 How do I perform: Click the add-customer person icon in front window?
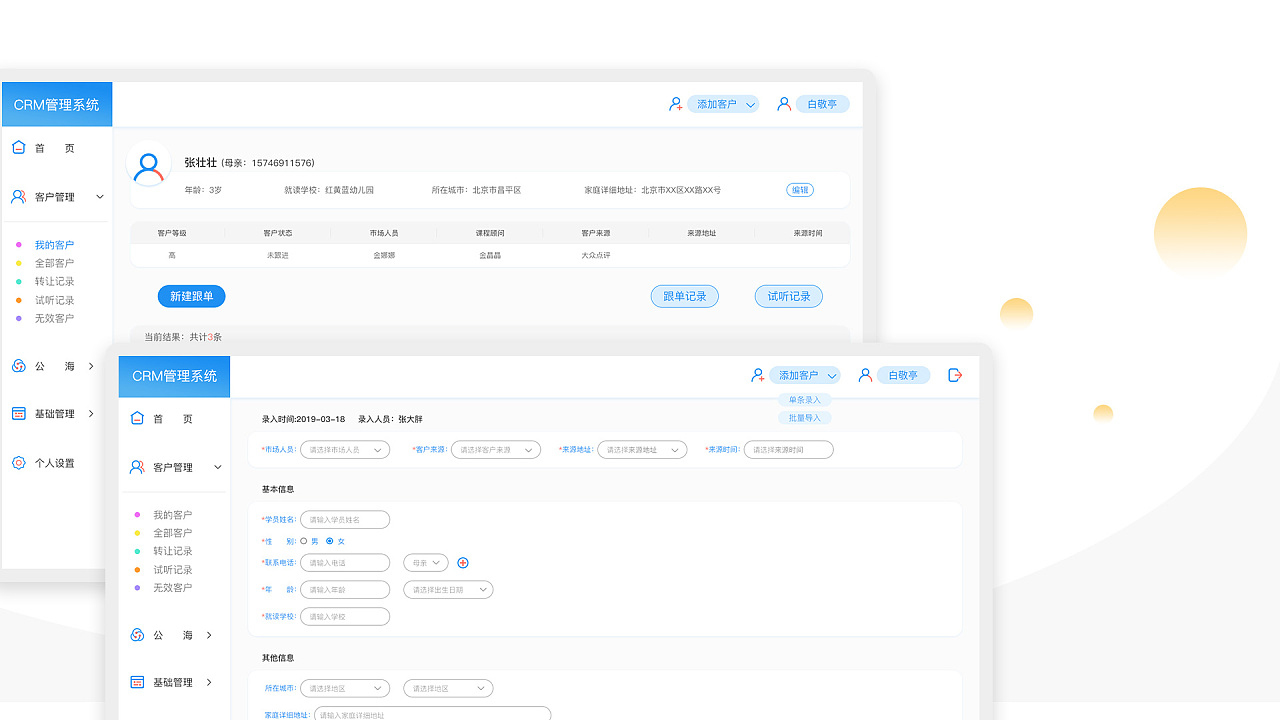758,375
